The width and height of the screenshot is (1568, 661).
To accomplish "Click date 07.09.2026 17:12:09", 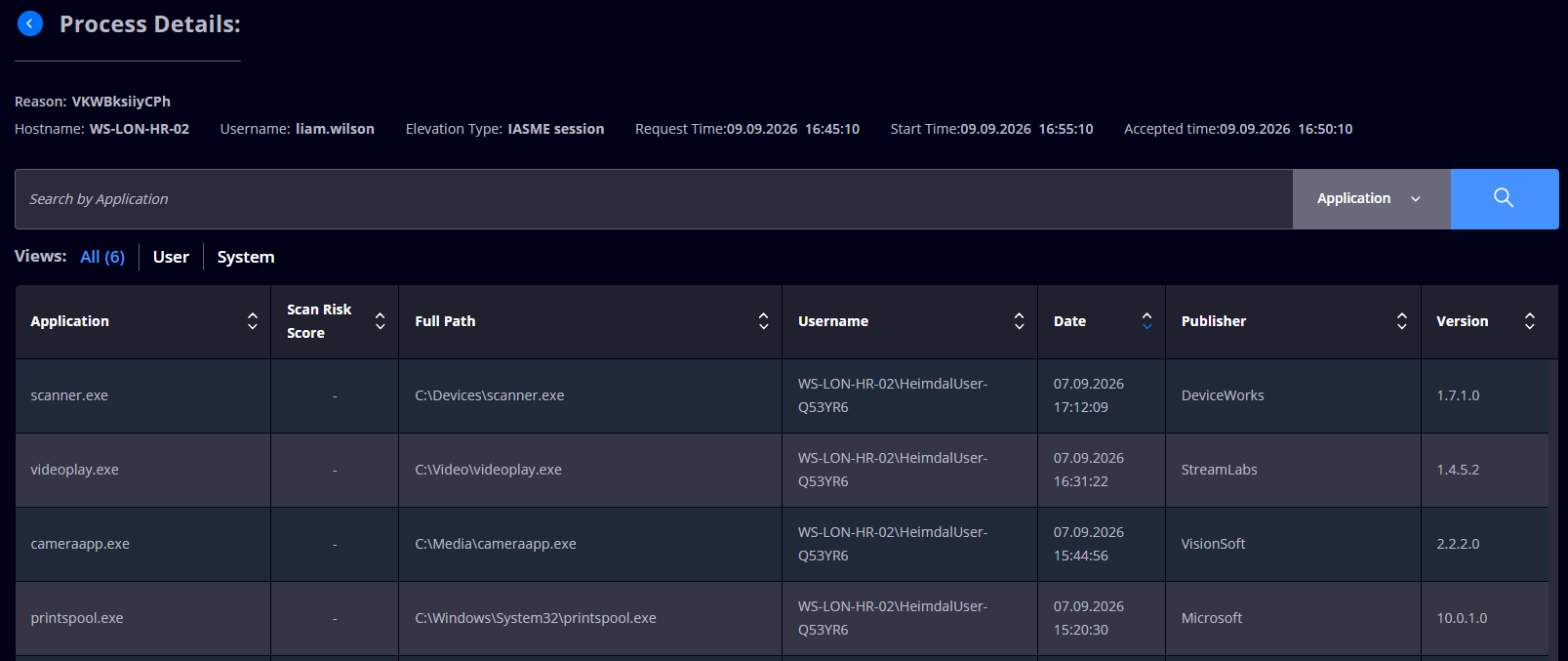I will (1089, 395).
